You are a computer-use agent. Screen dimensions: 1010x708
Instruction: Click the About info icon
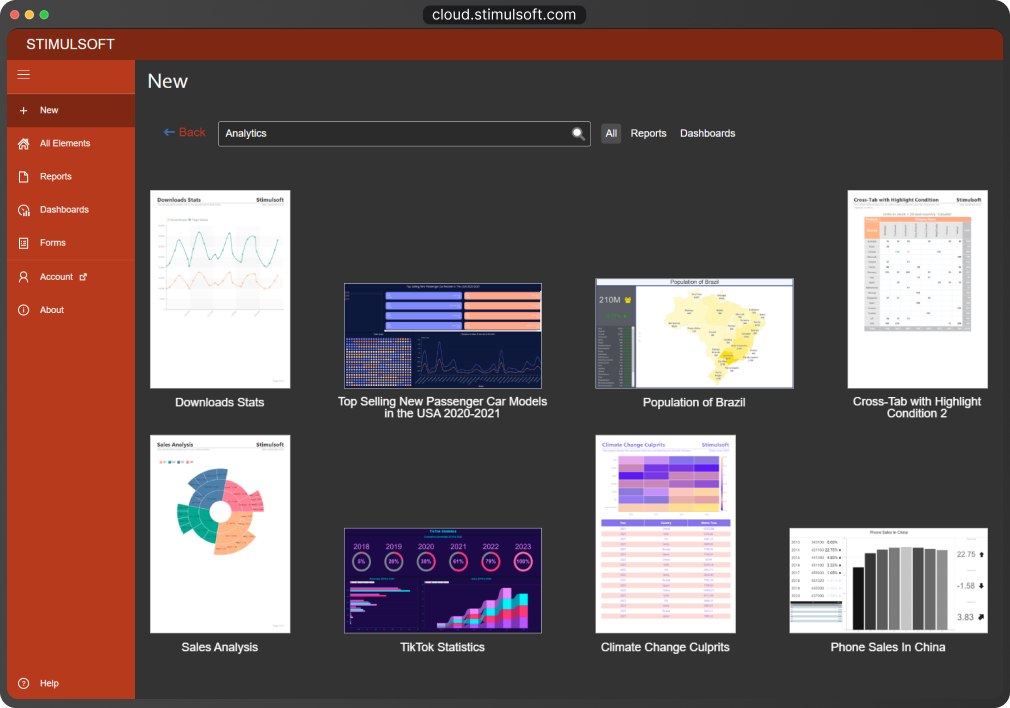(24, 310)
